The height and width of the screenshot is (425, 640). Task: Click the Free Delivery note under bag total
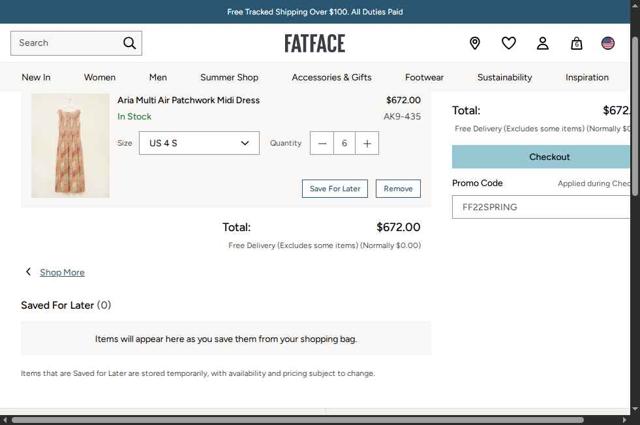324,245
